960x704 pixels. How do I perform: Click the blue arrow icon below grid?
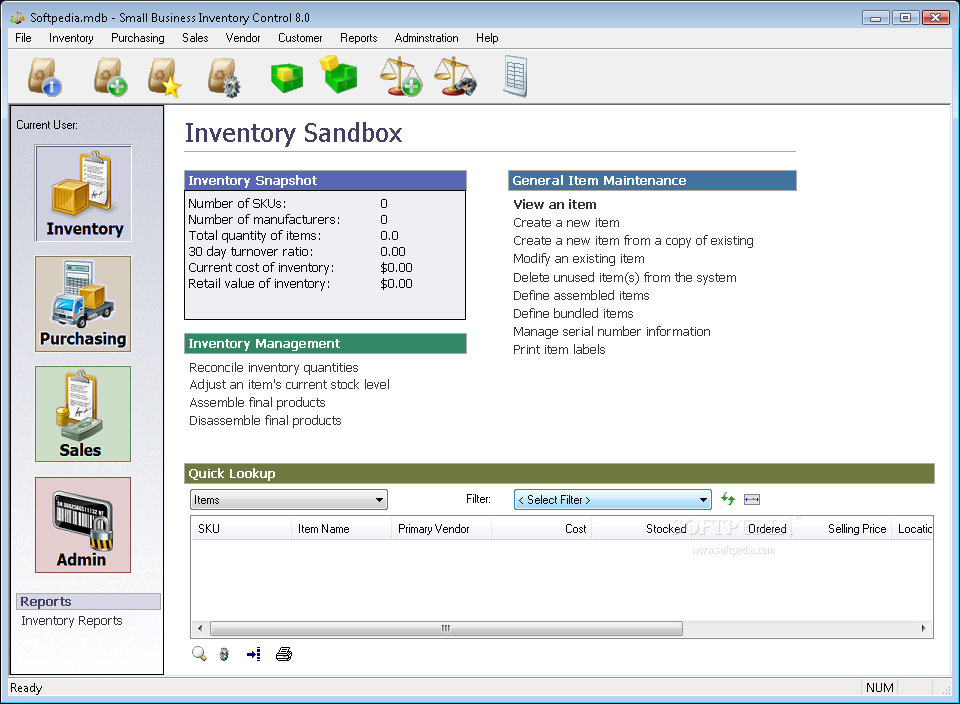pyautogui.click(x=253, y=654)
